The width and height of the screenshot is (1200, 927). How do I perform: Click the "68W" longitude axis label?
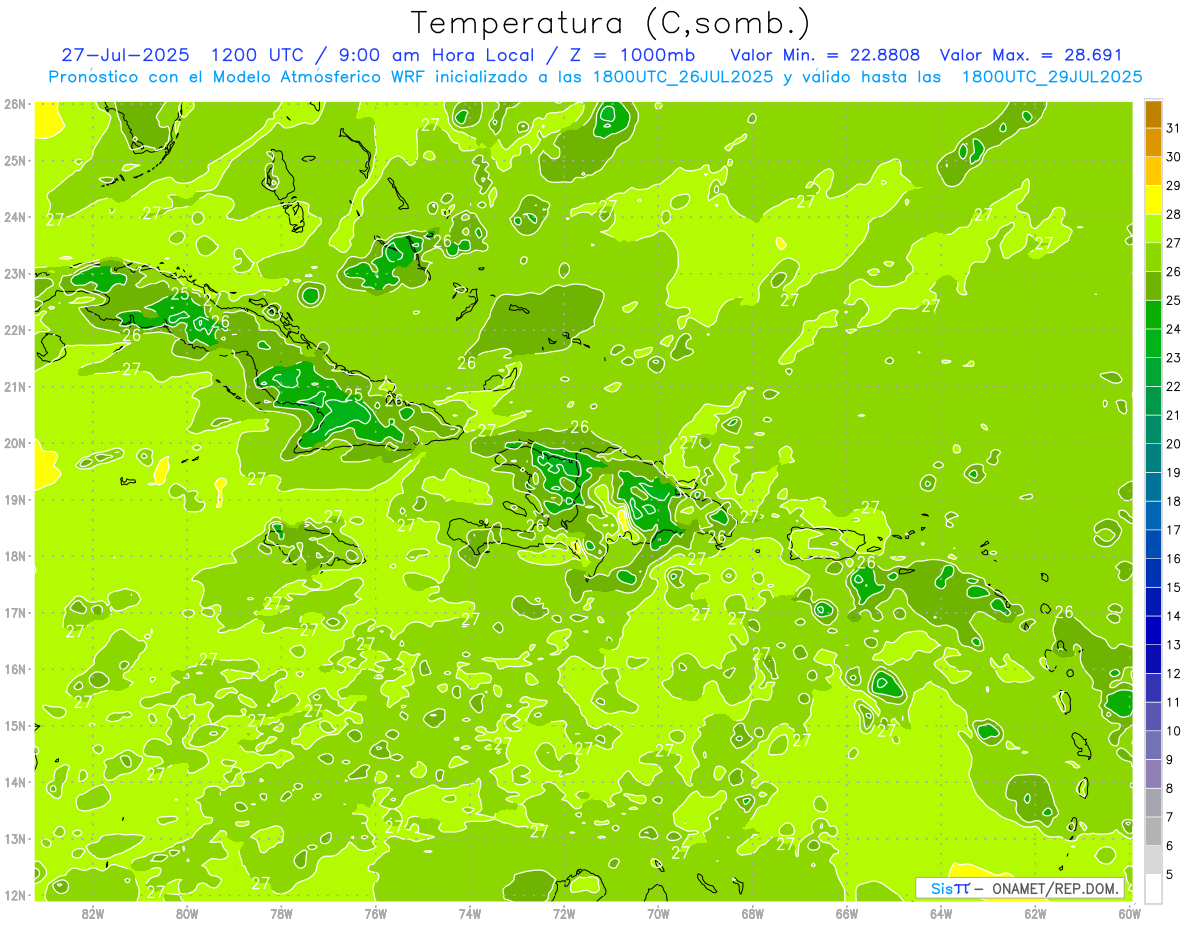pos(753,914)
